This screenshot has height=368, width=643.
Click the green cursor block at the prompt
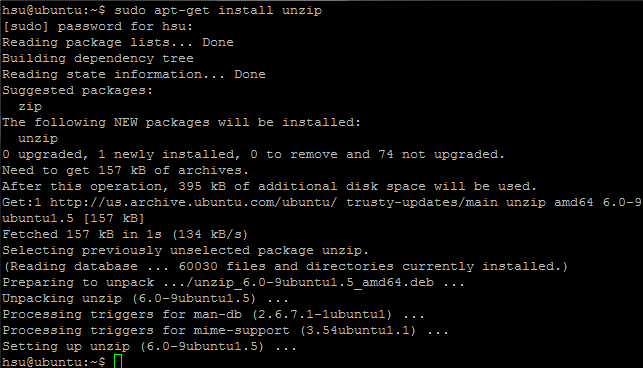(118, 361)
